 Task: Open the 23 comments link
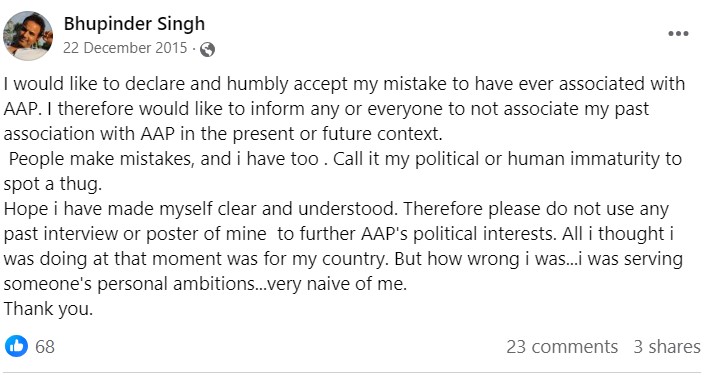(x=562, y=347)
